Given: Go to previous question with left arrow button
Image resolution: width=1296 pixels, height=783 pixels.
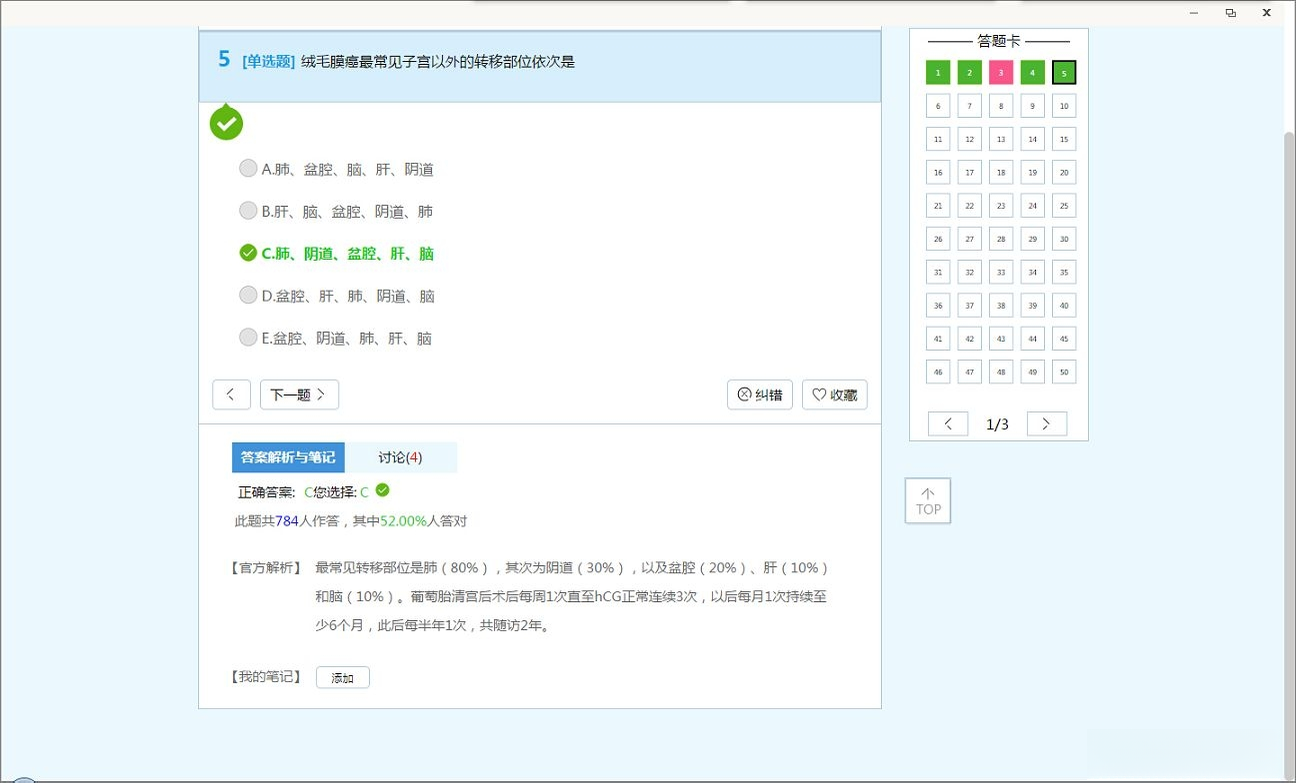Looking at the screenshot, I should 231,395.
